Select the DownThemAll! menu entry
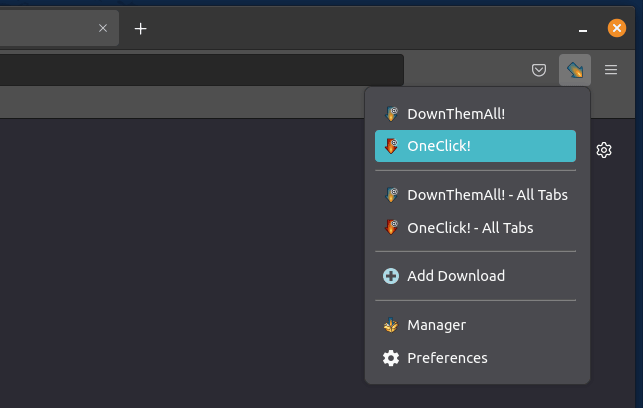The image size is (643, 408). (x=456, y=114)
